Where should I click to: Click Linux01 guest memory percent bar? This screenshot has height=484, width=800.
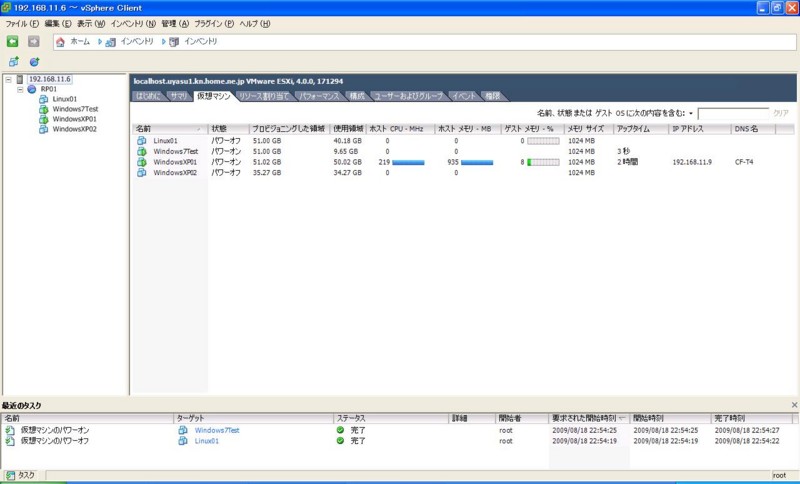[x=543, y=141]
